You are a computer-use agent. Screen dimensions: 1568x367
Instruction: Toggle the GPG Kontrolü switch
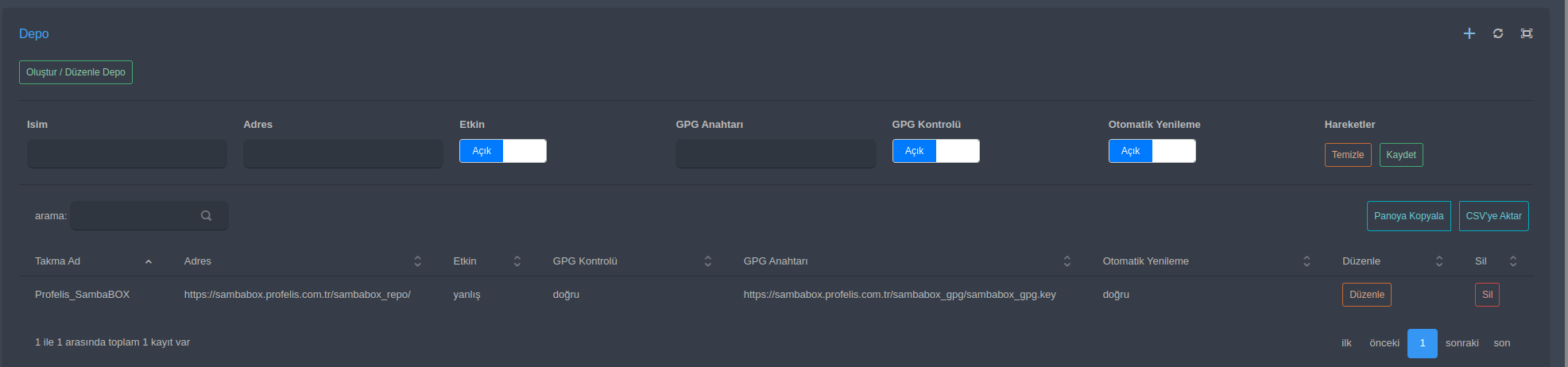point(935,151)
